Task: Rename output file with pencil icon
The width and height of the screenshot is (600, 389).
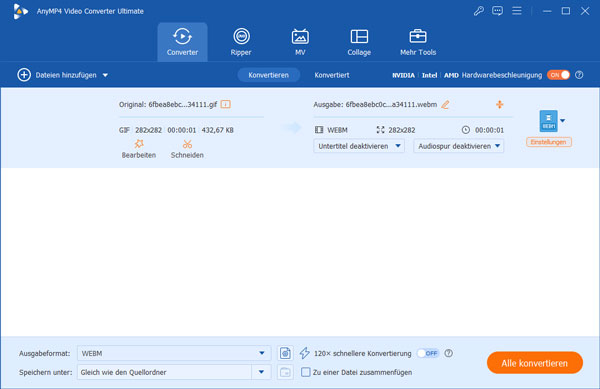Action: tap(445, 104)
